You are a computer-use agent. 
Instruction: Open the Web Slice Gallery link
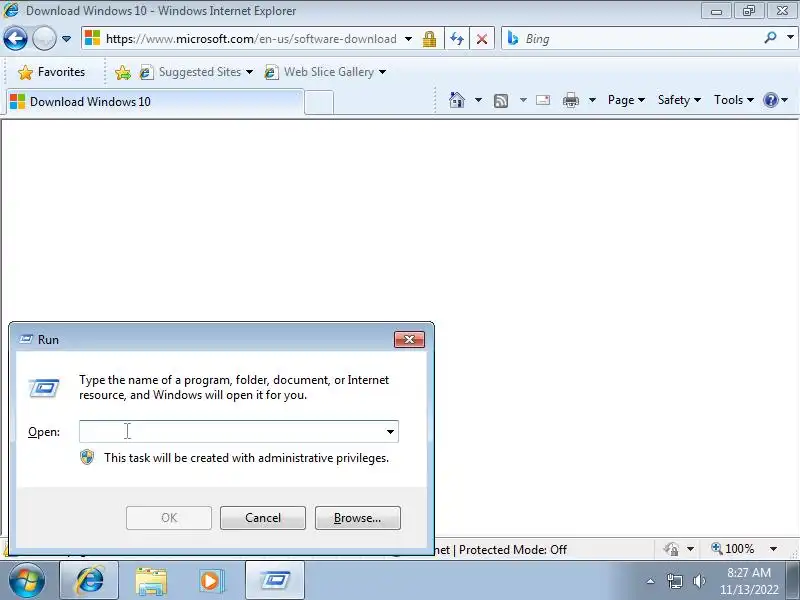tap(326, 72)
